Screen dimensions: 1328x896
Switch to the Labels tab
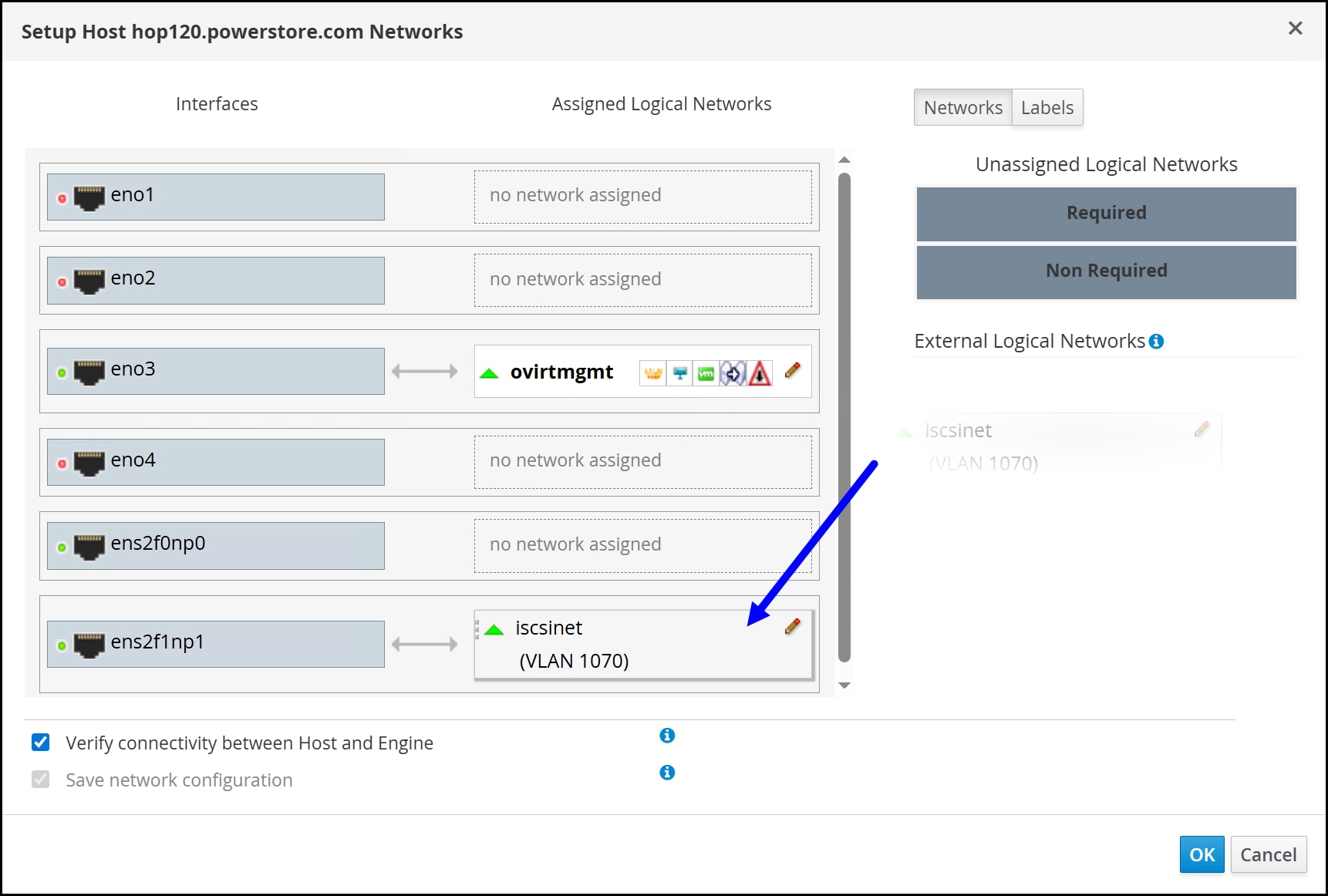tap(1047, 107)
